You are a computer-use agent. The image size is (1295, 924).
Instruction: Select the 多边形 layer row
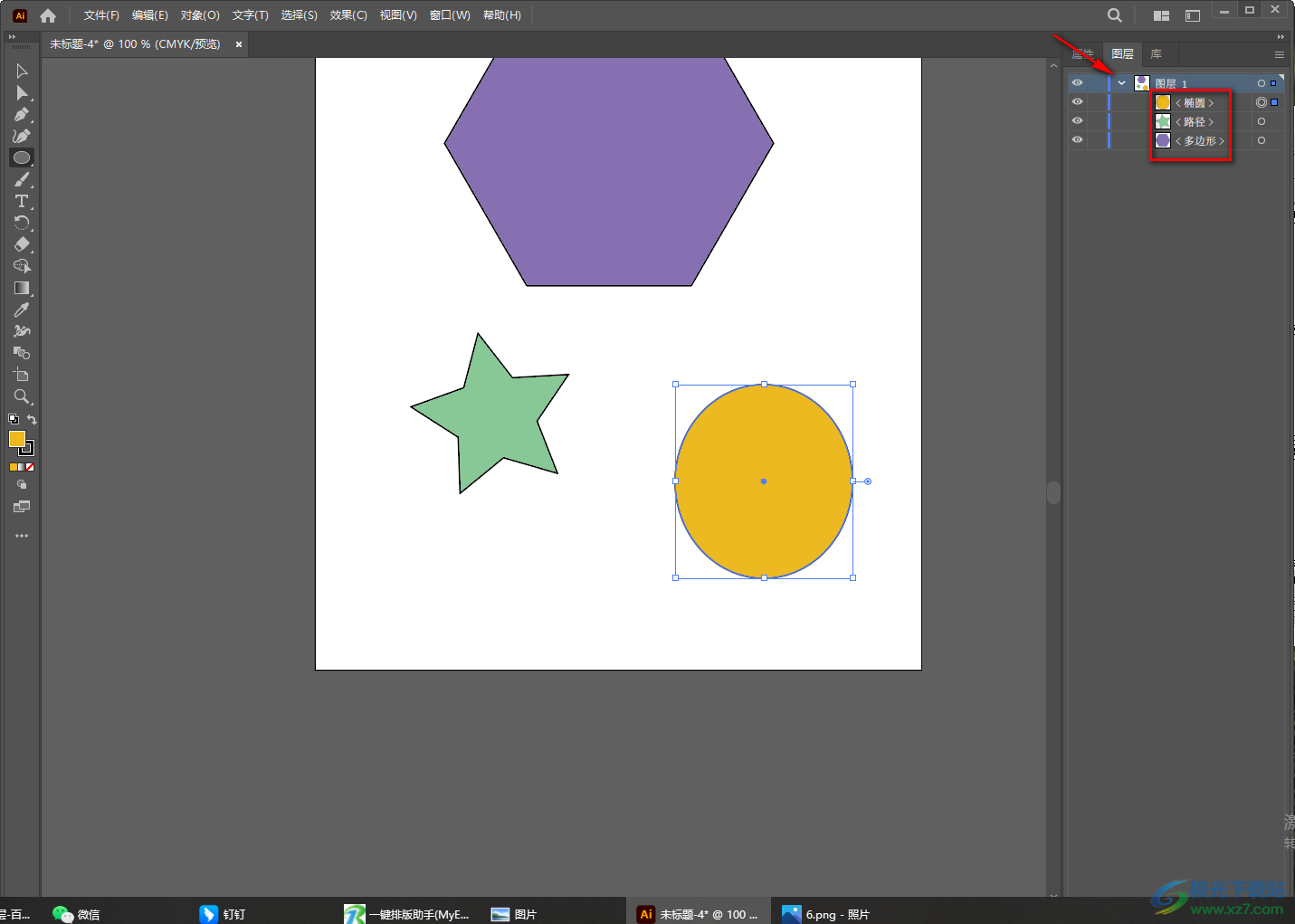(1176, 140)
